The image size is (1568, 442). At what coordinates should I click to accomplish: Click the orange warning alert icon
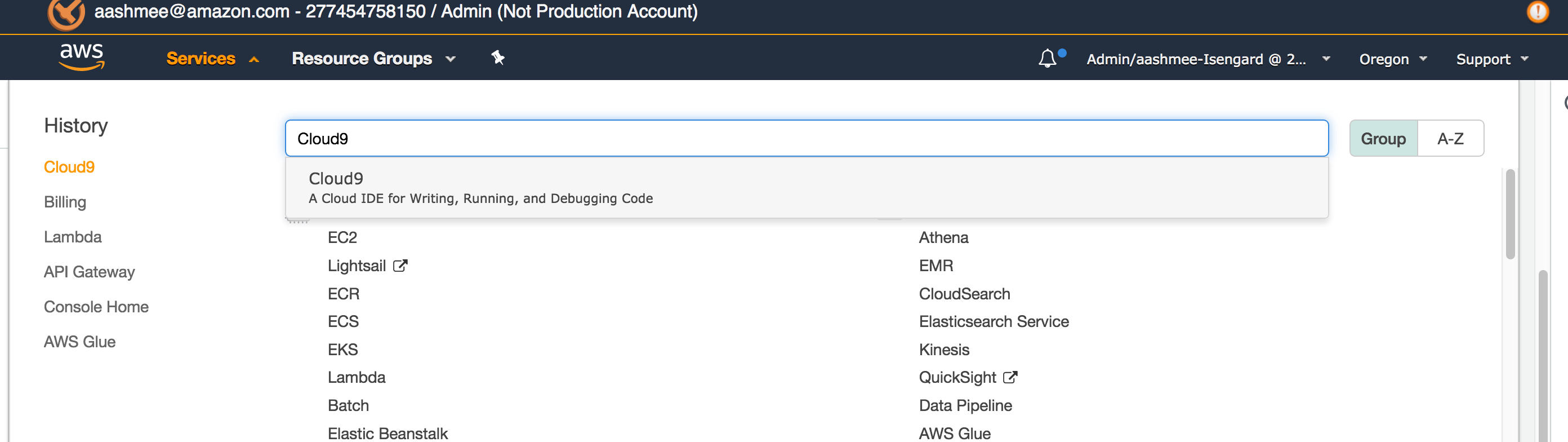(x=1538, y=12)
